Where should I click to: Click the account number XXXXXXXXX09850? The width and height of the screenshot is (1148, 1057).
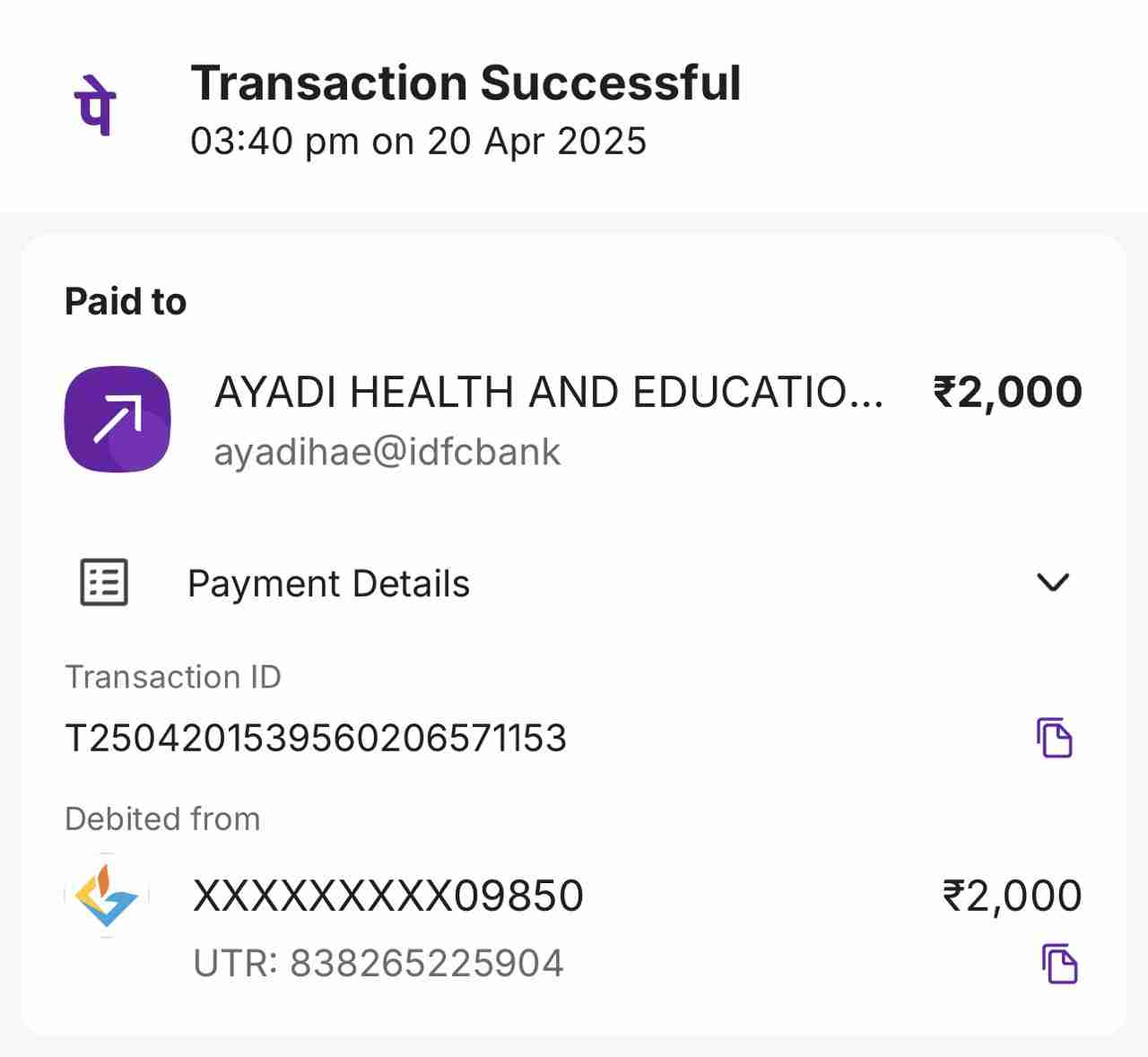coord(388,896)
